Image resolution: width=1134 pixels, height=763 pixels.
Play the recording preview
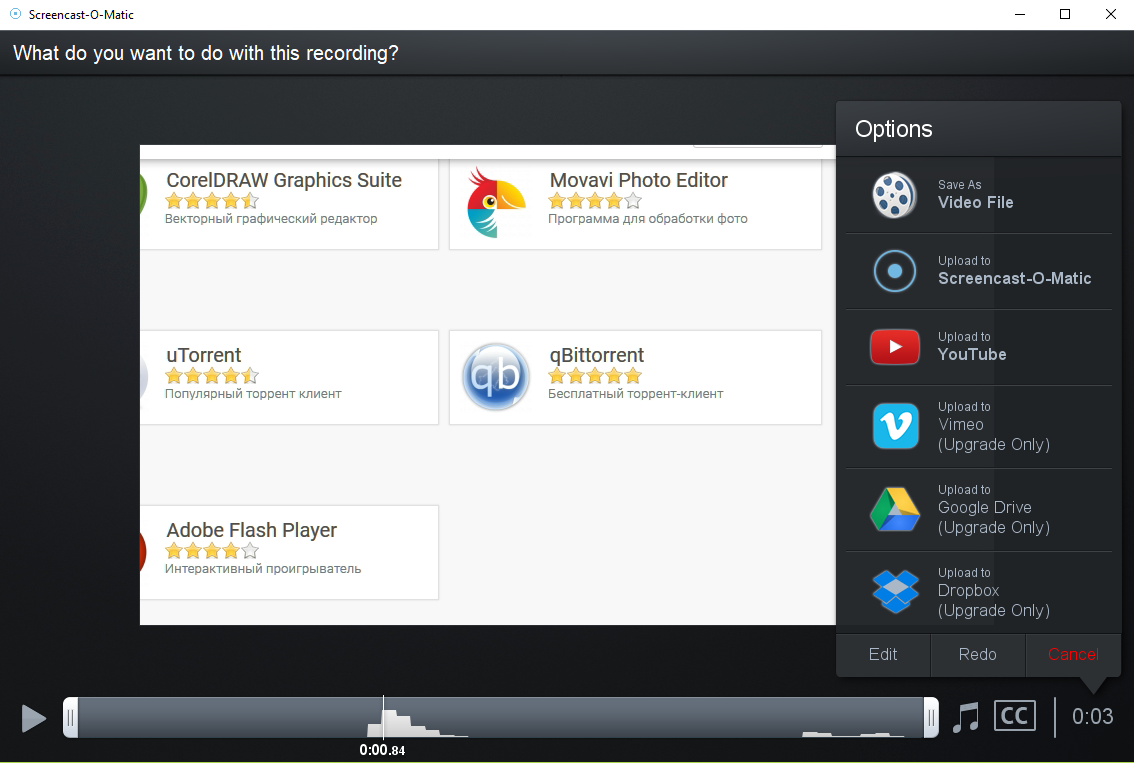tap(33, 718)
